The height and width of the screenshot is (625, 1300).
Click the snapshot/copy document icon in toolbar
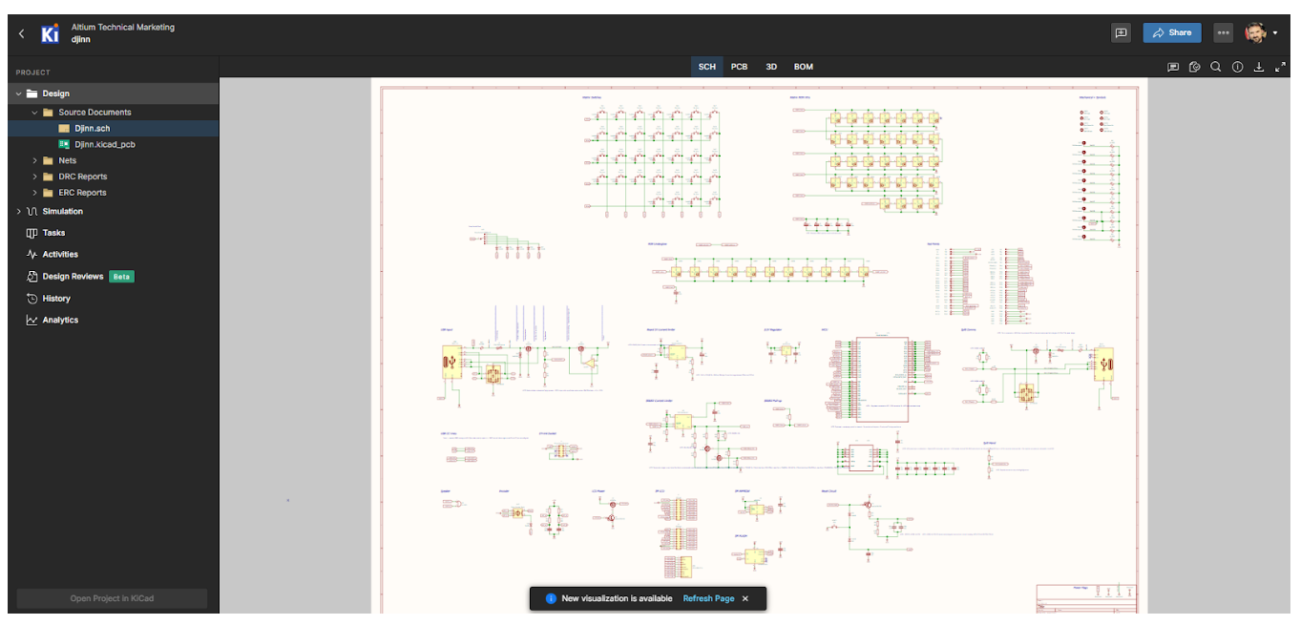click(x=1194, y=67)
